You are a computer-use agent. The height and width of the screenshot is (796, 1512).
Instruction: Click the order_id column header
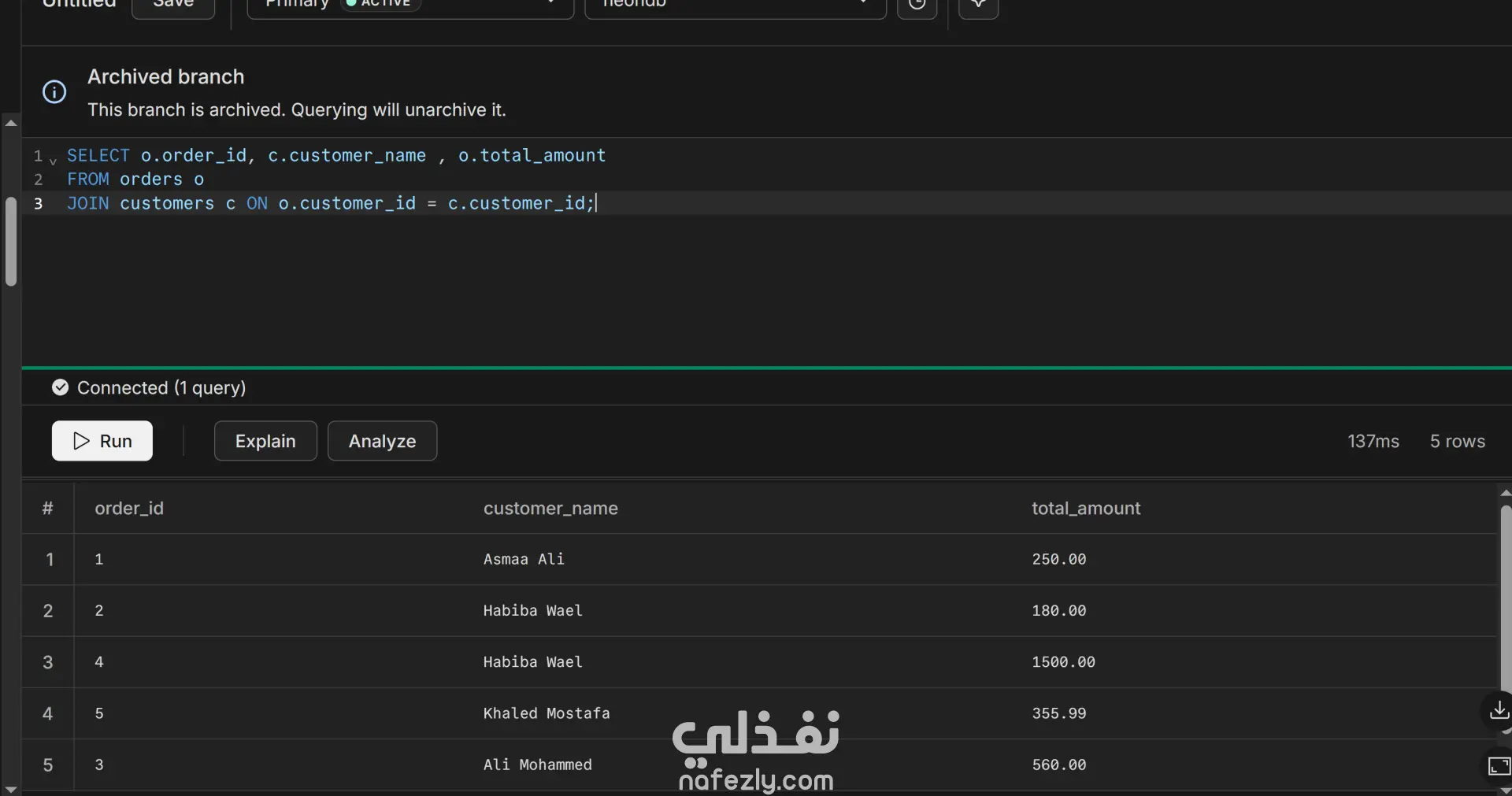coord(129,509)
